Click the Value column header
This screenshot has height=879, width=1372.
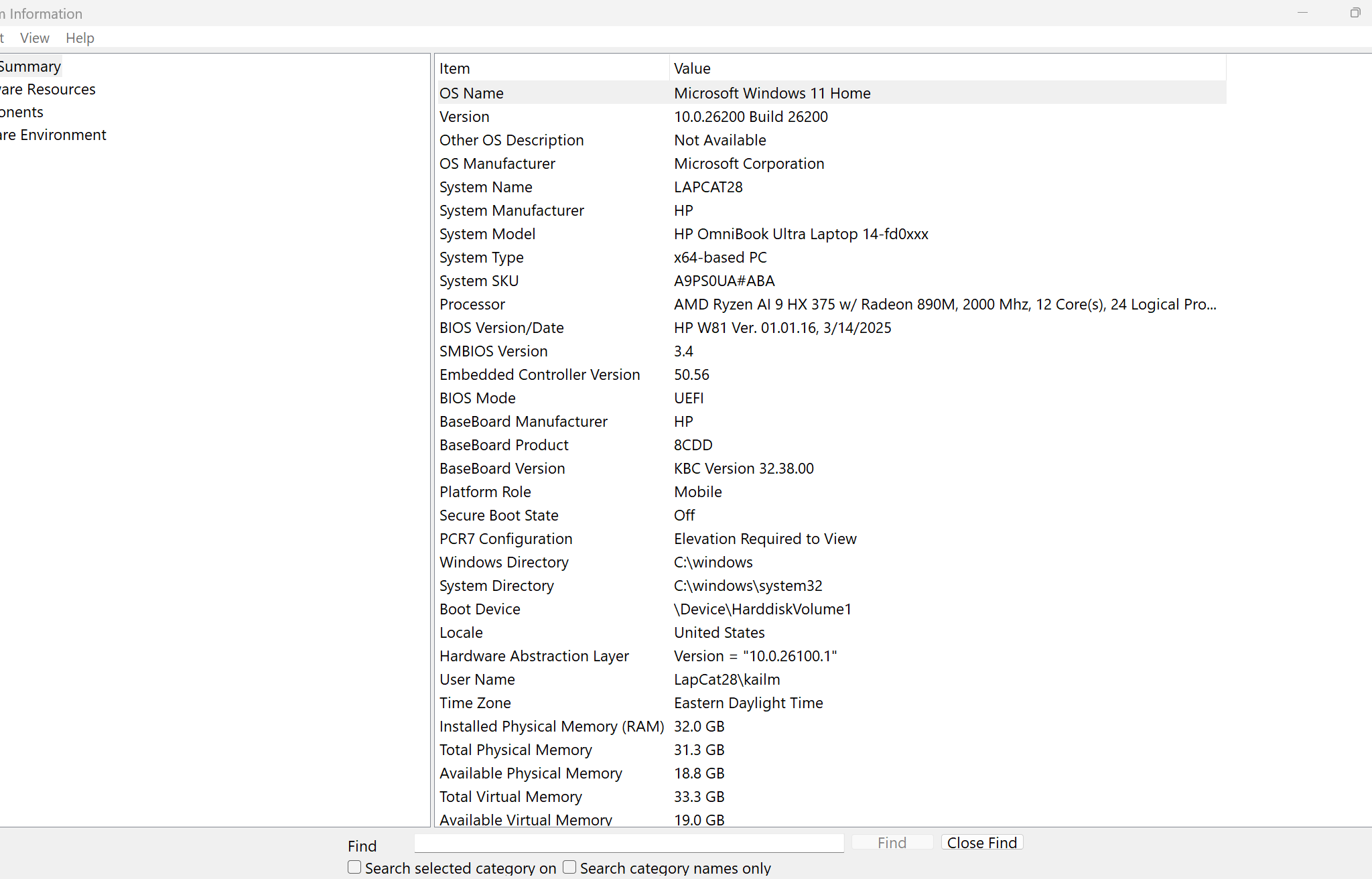948,68
